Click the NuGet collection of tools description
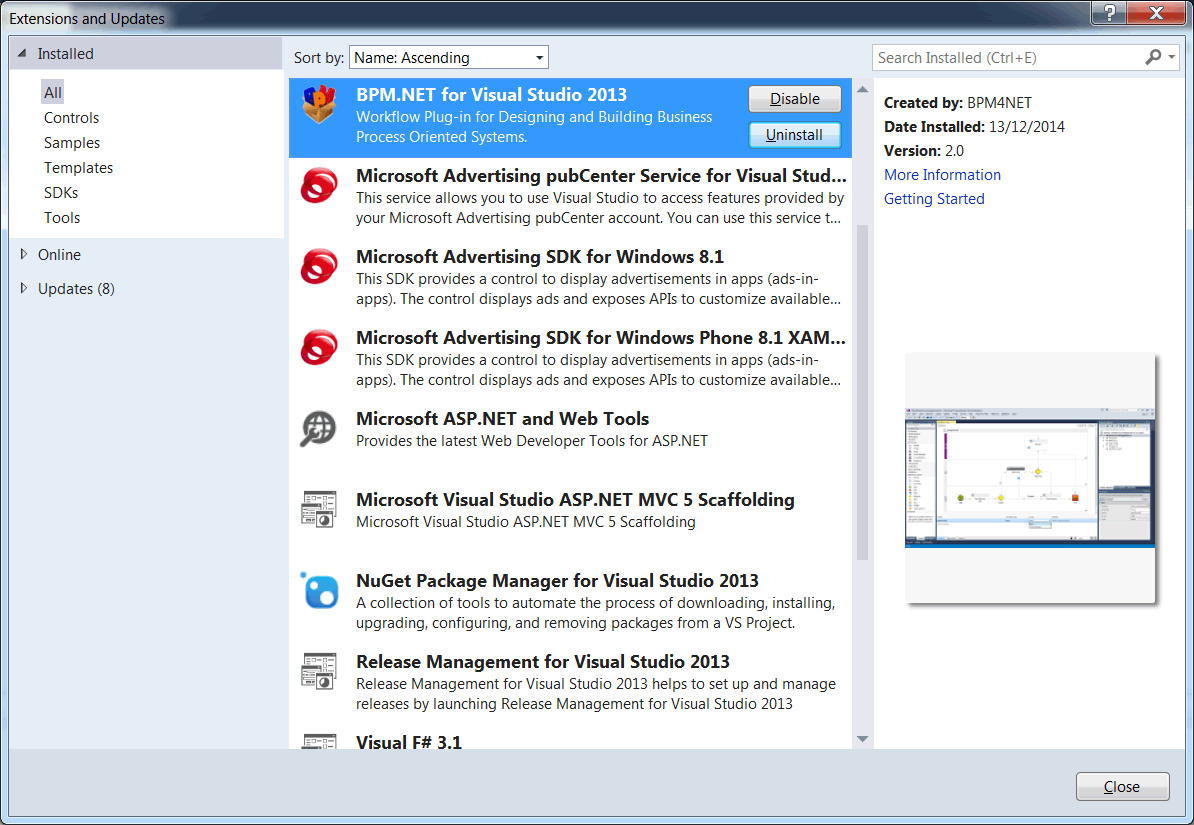 point(595,612)
